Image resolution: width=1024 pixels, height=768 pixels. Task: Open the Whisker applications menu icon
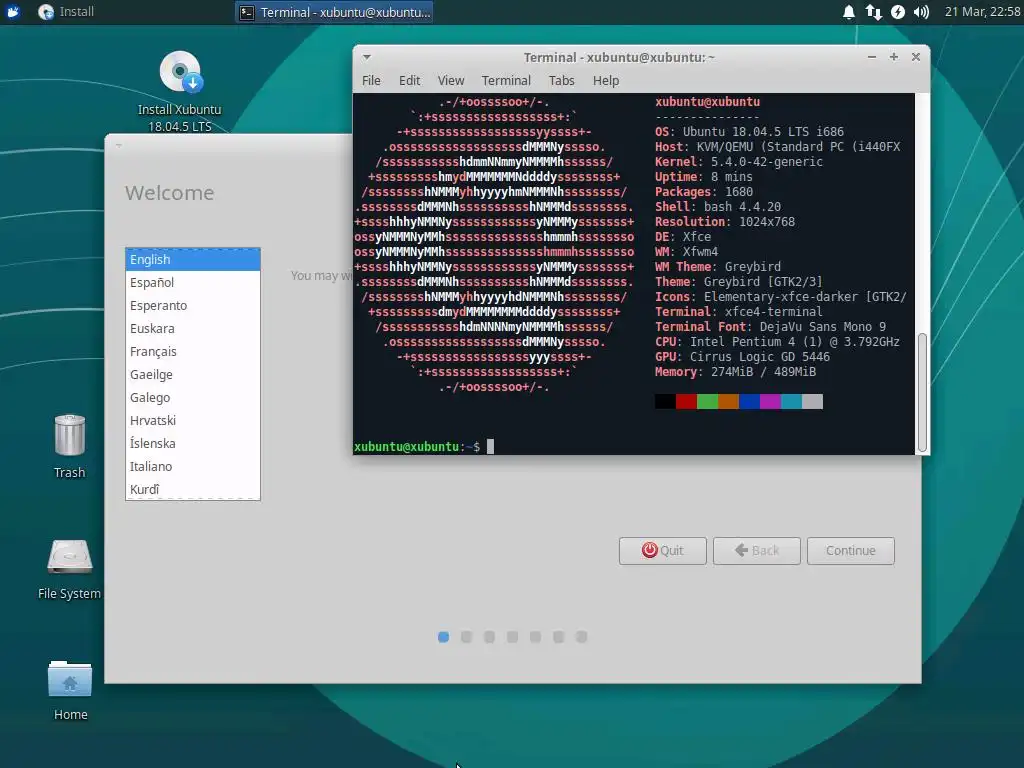13,12
